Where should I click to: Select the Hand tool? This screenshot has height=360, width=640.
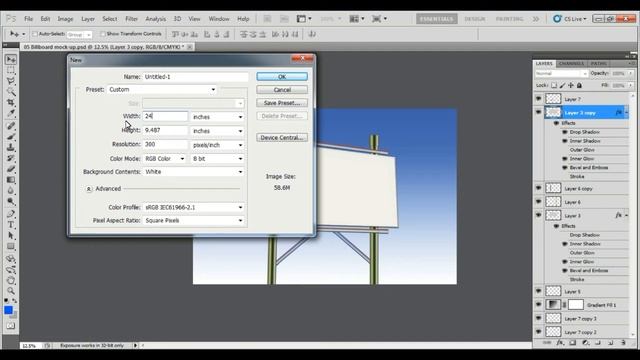(11, 280)
